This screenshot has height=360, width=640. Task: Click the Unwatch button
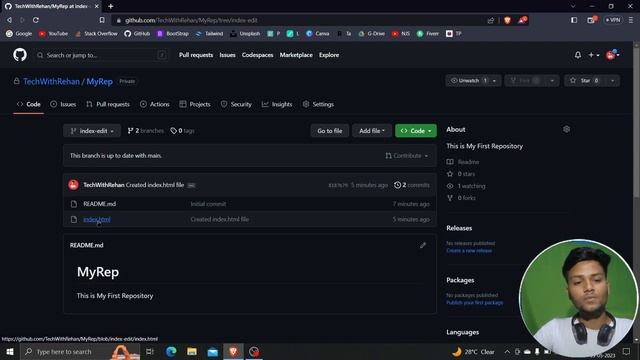468,80
